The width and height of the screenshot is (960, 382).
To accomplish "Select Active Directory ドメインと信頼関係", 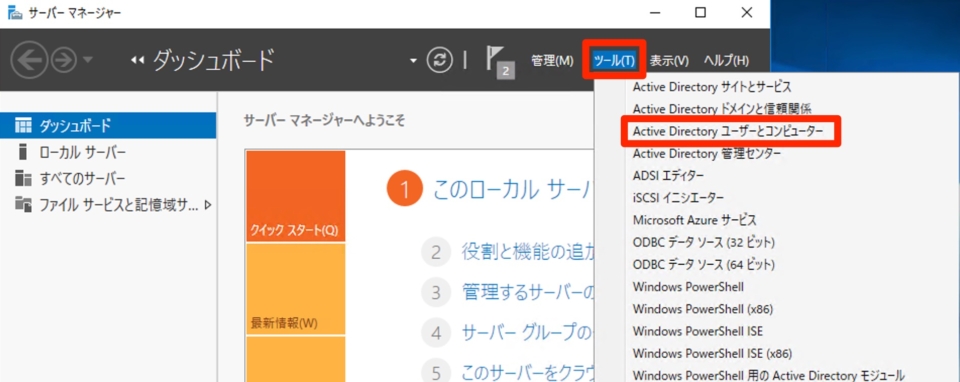I will tap(722, 109).
